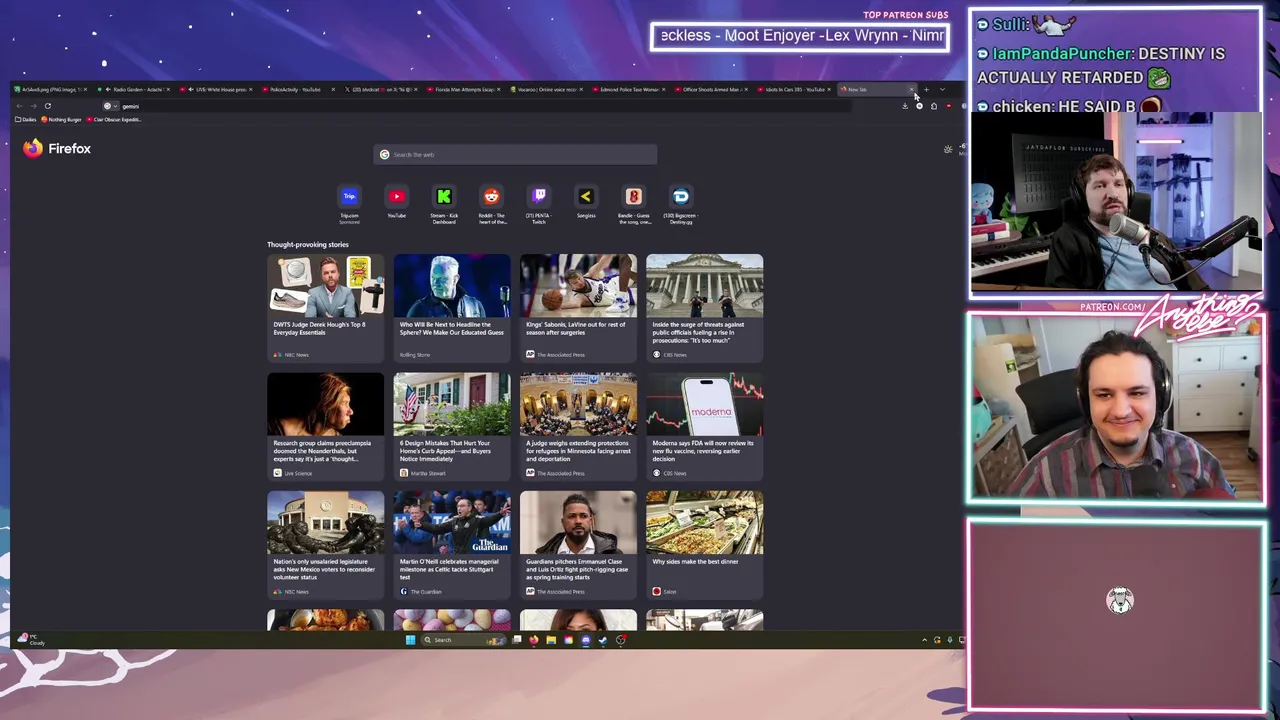Click the Task View taskbar icon
Image resolution: width=1280 pixels, height=720 pixels.
[x=517, y=640]
